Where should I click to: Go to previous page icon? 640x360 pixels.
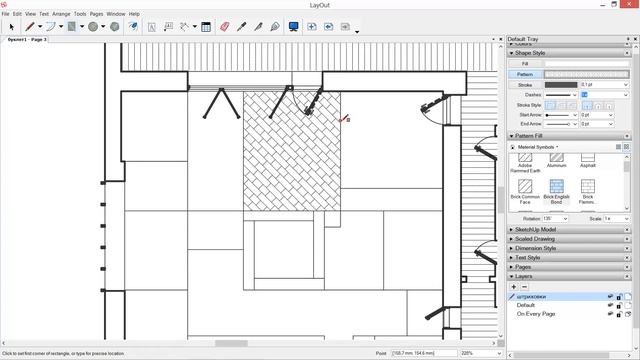pyautogui.click(x=329, y=27)
